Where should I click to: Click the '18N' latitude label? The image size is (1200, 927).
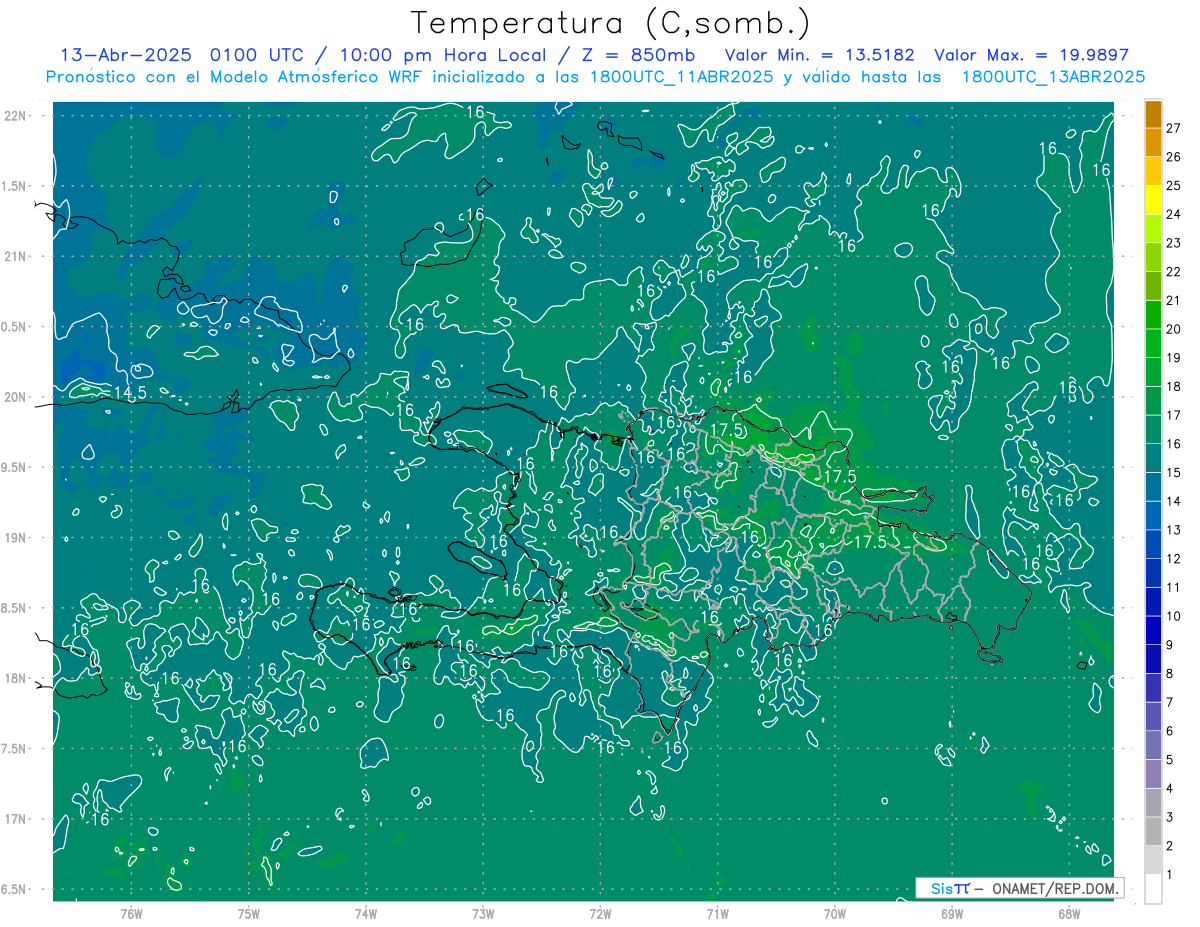click(15, 678)
